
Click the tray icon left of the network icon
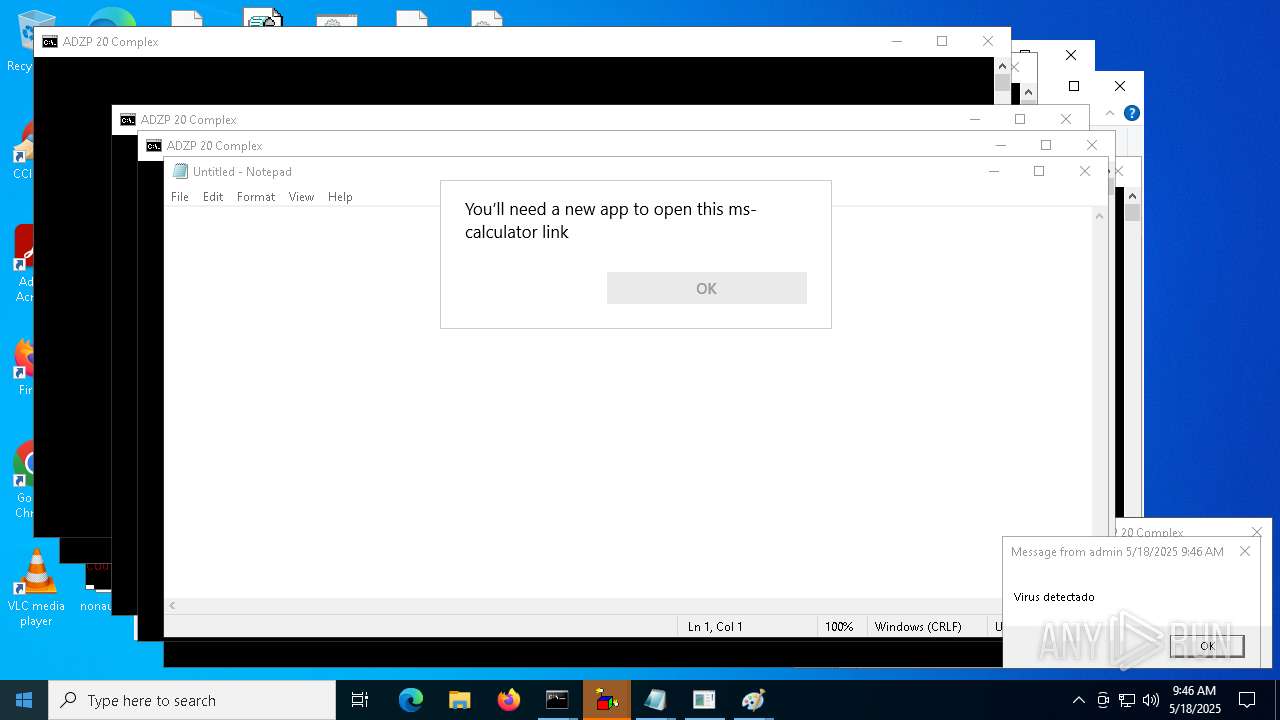pos(1103,700)
